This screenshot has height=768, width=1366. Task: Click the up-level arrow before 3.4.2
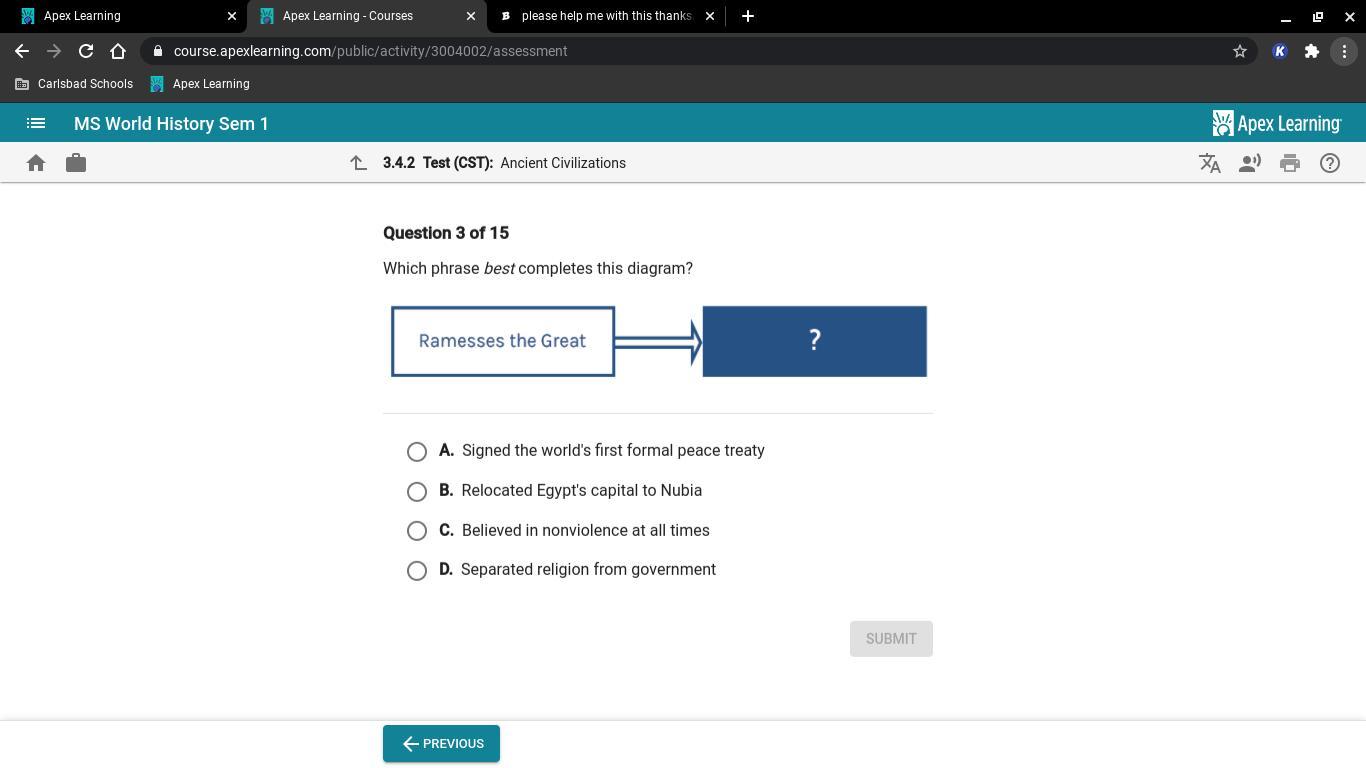click(358, 163)
